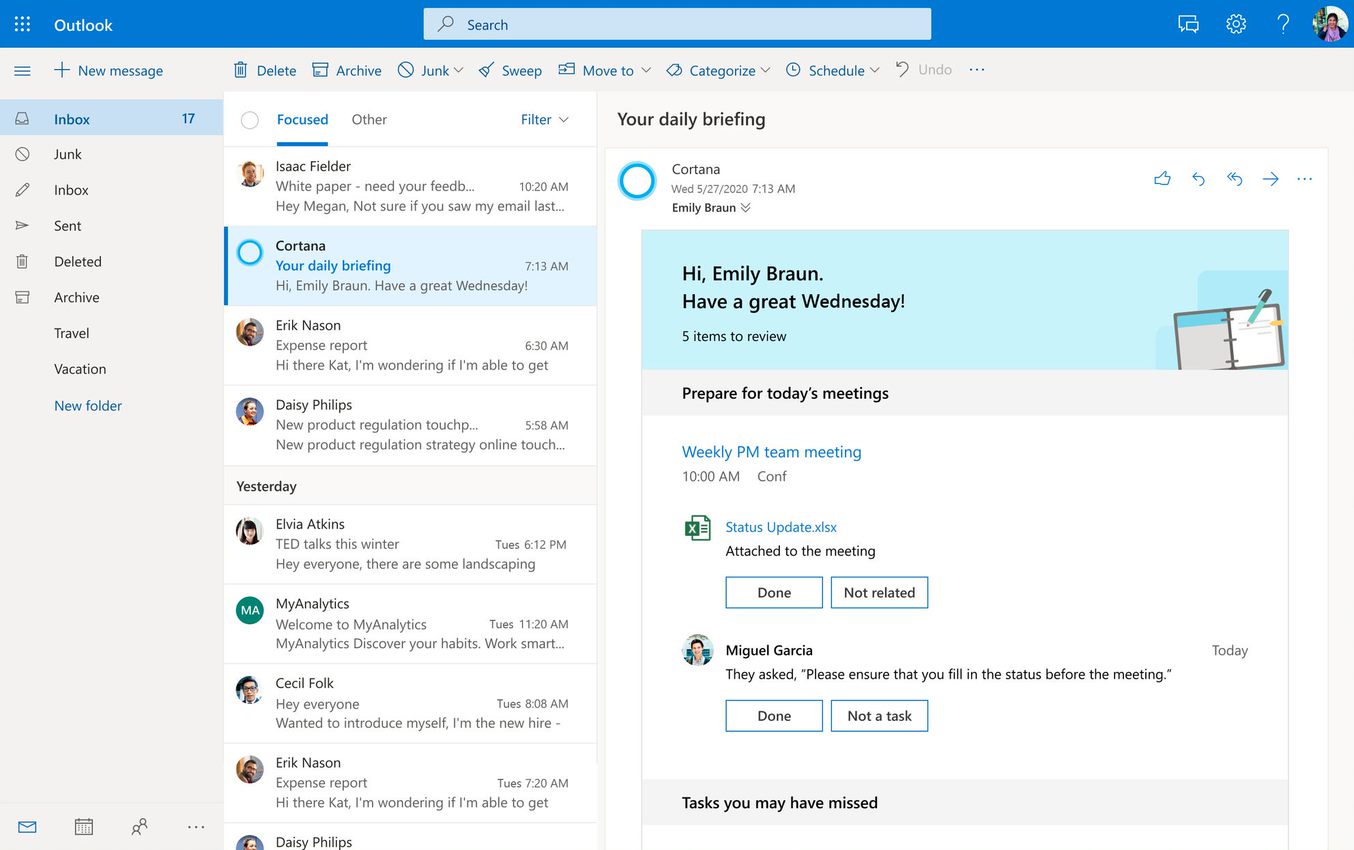Activate the Sweep tool
The width and height of the screenshot is (1354, 850).
[x=487, y=70]
